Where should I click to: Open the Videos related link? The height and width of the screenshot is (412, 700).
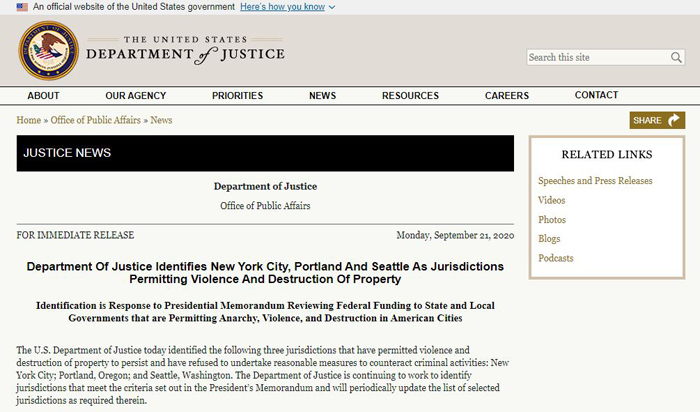[x=551, y=200]
